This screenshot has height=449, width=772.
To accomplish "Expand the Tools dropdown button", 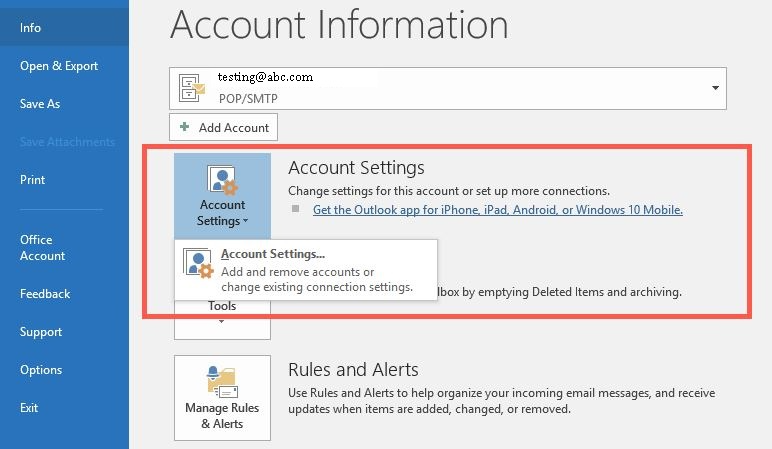I will (x=222, y=319).
